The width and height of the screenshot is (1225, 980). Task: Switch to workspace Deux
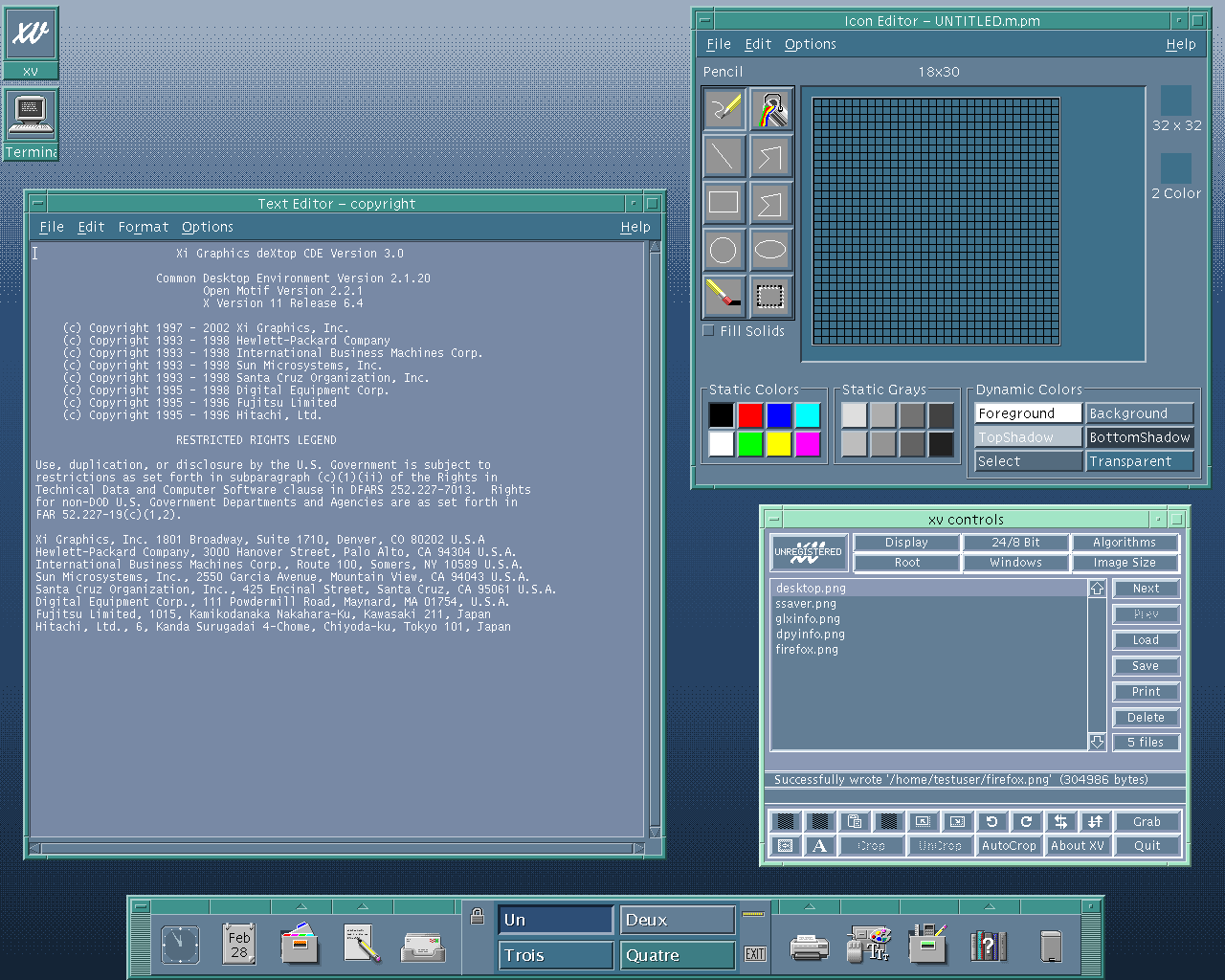click(678, 920)
